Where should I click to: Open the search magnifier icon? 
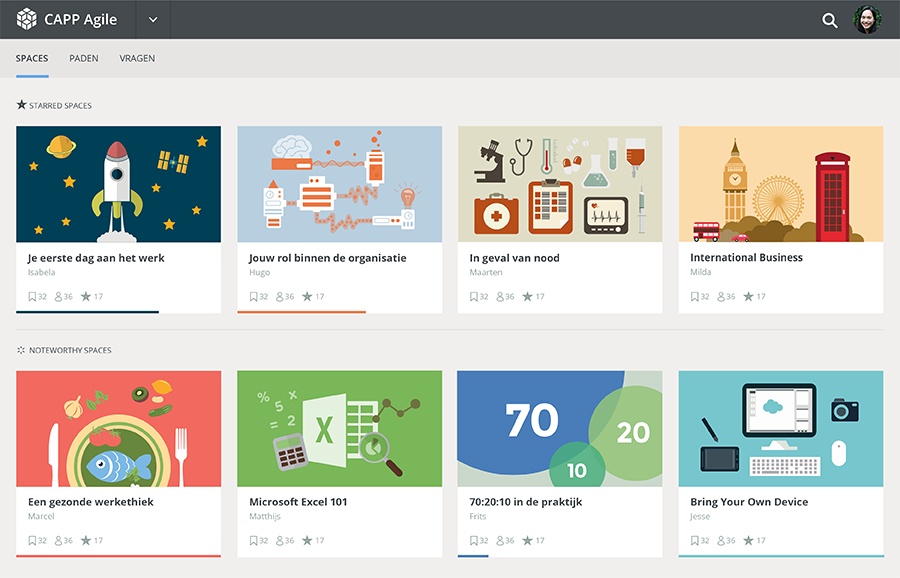click(829, 20)
